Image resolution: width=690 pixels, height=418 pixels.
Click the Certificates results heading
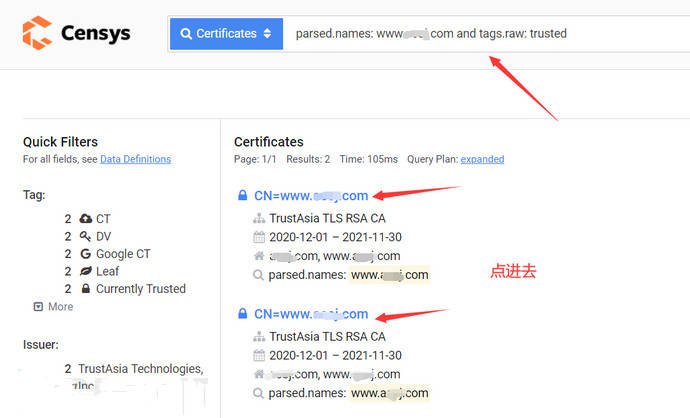[268, 142]
